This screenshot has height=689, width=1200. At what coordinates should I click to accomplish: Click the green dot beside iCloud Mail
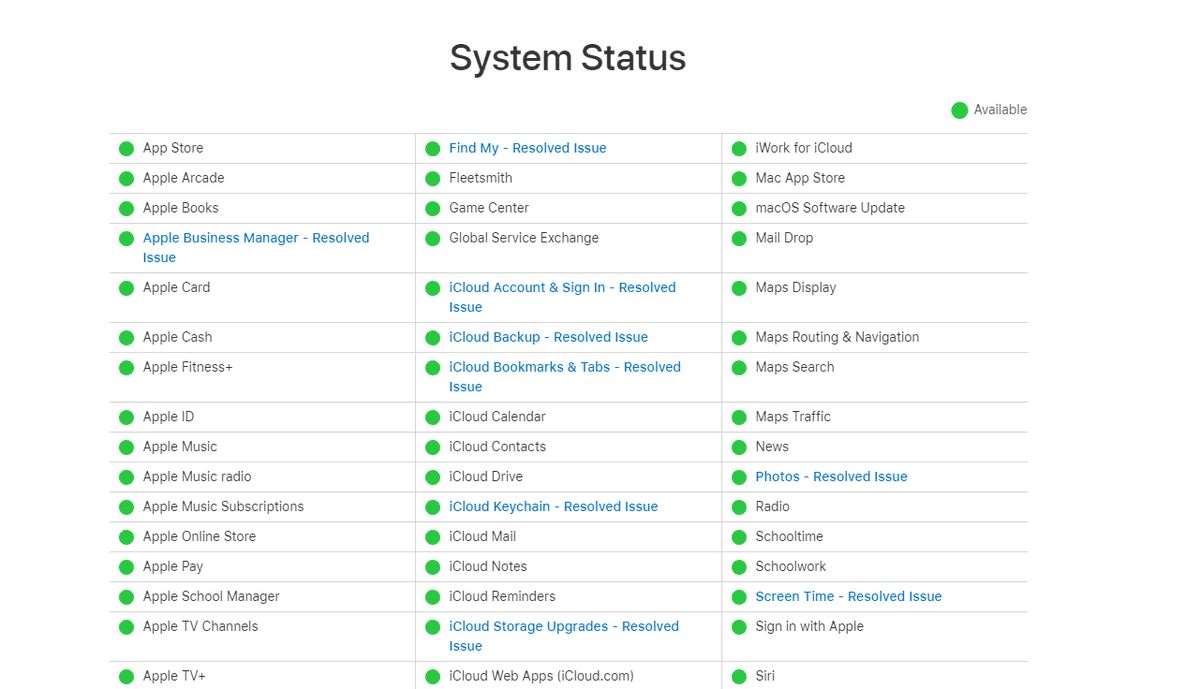[x=432, y=536]
